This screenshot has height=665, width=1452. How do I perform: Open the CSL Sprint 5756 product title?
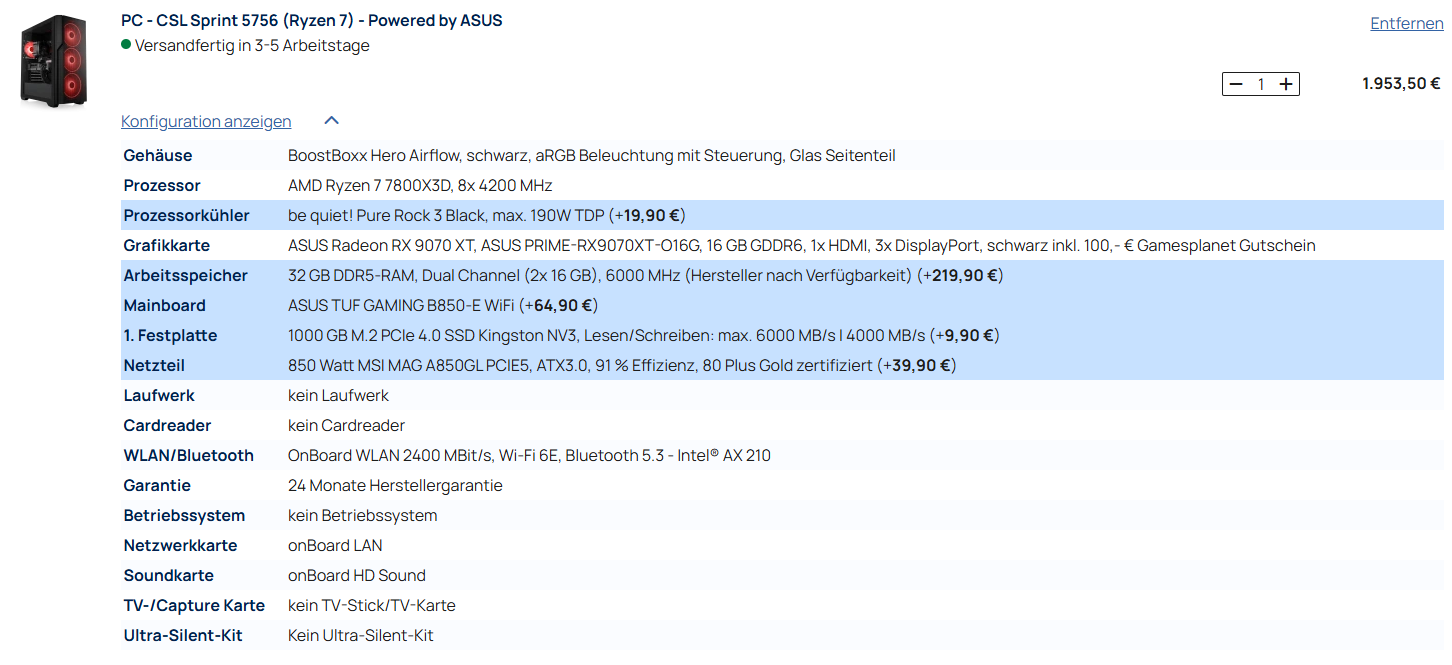[x=312, y=20]
